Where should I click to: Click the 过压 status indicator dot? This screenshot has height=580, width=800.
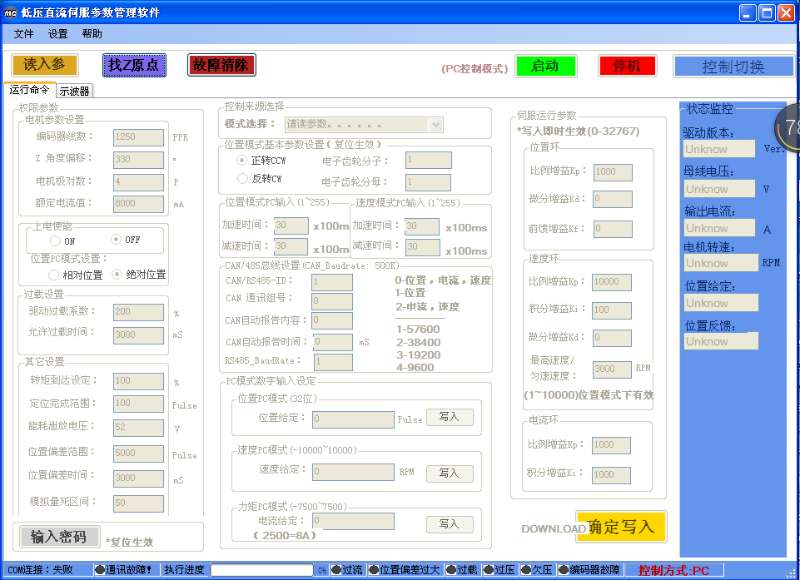489,569
